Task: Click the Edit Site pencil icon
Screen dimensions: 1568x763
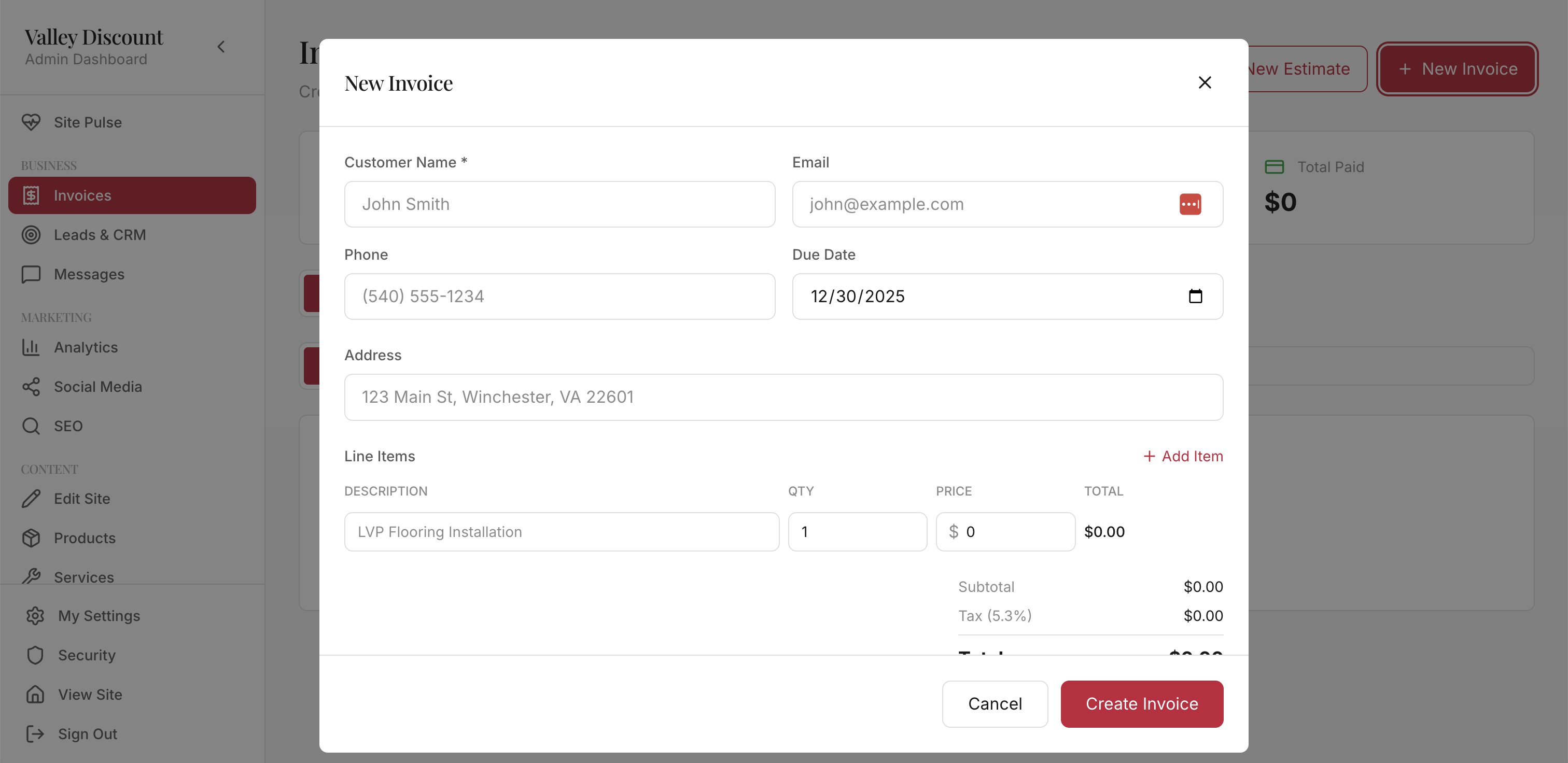Action: pos(32,498)
